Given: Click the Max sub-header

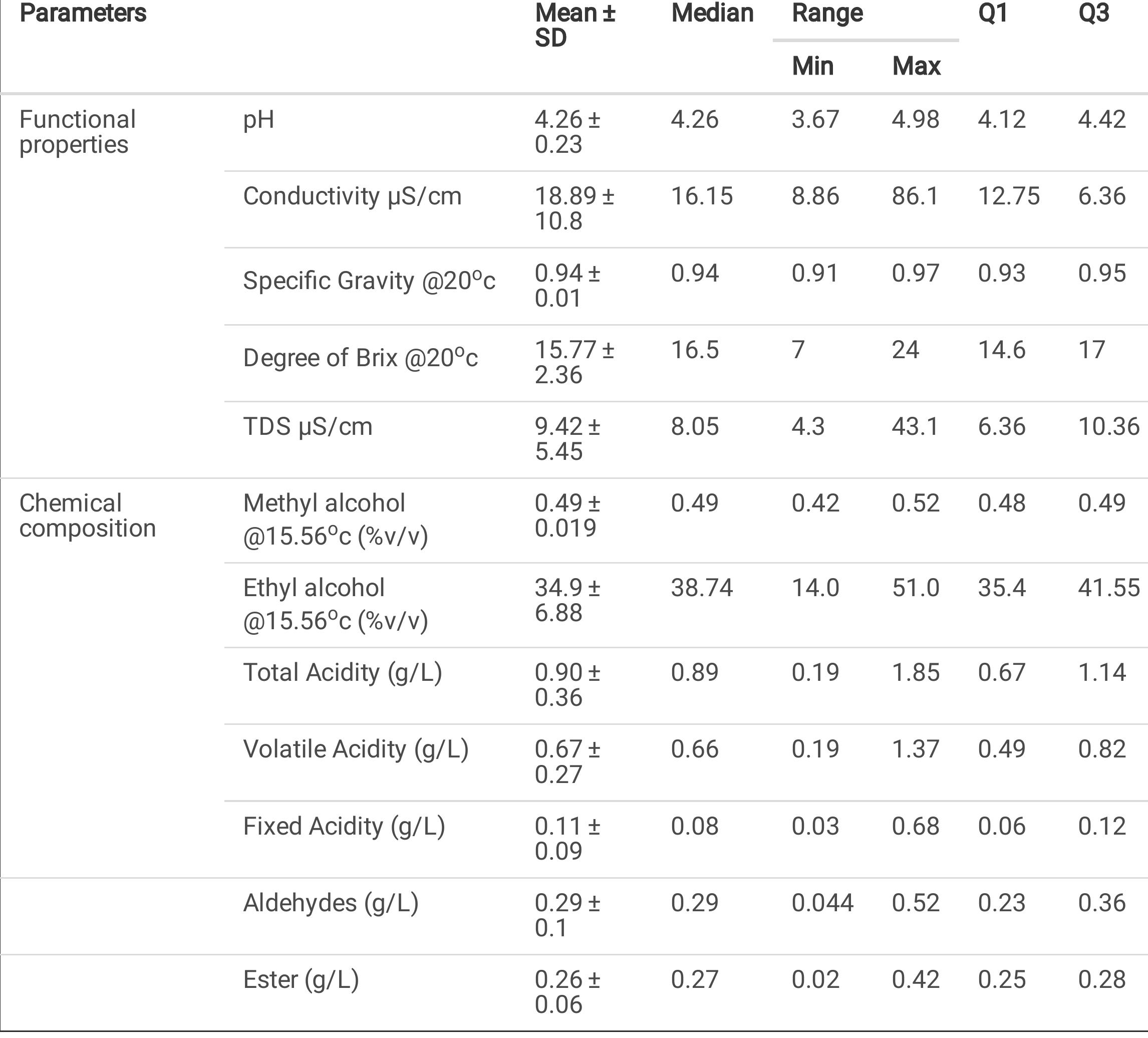Looking at the screenshot, I should pyautogui.click(x=916, y=66).
